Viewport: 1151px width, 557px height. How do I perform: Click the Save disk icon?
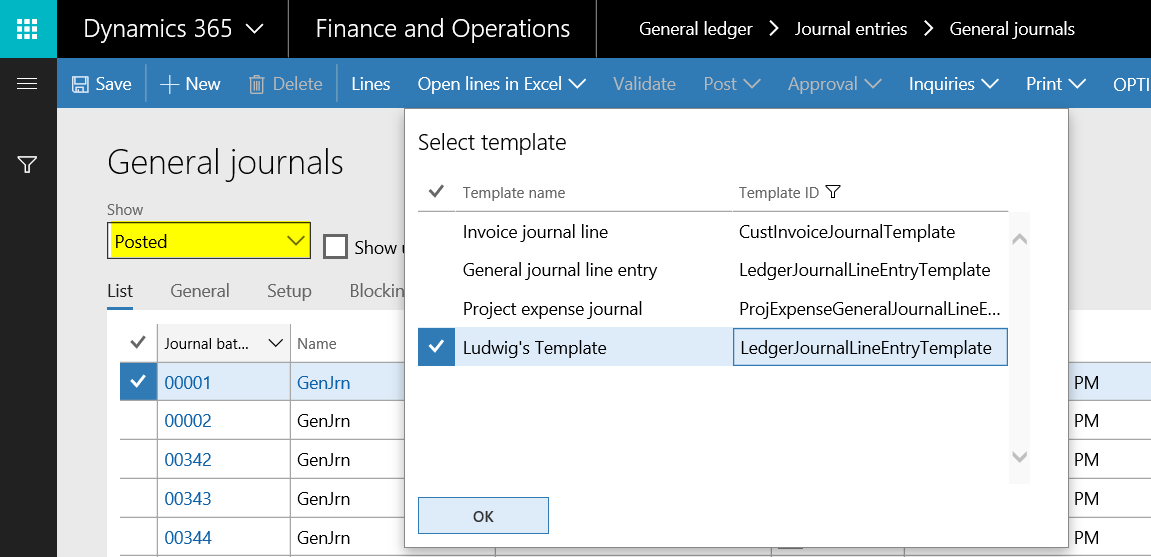coord(81,84)
